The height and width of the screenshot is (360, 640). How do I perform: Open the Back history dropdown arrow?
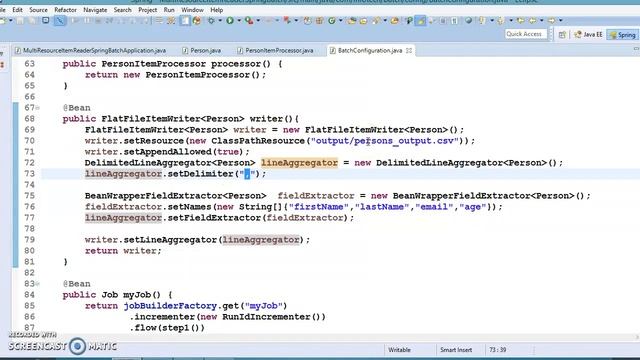click(542, 20)
